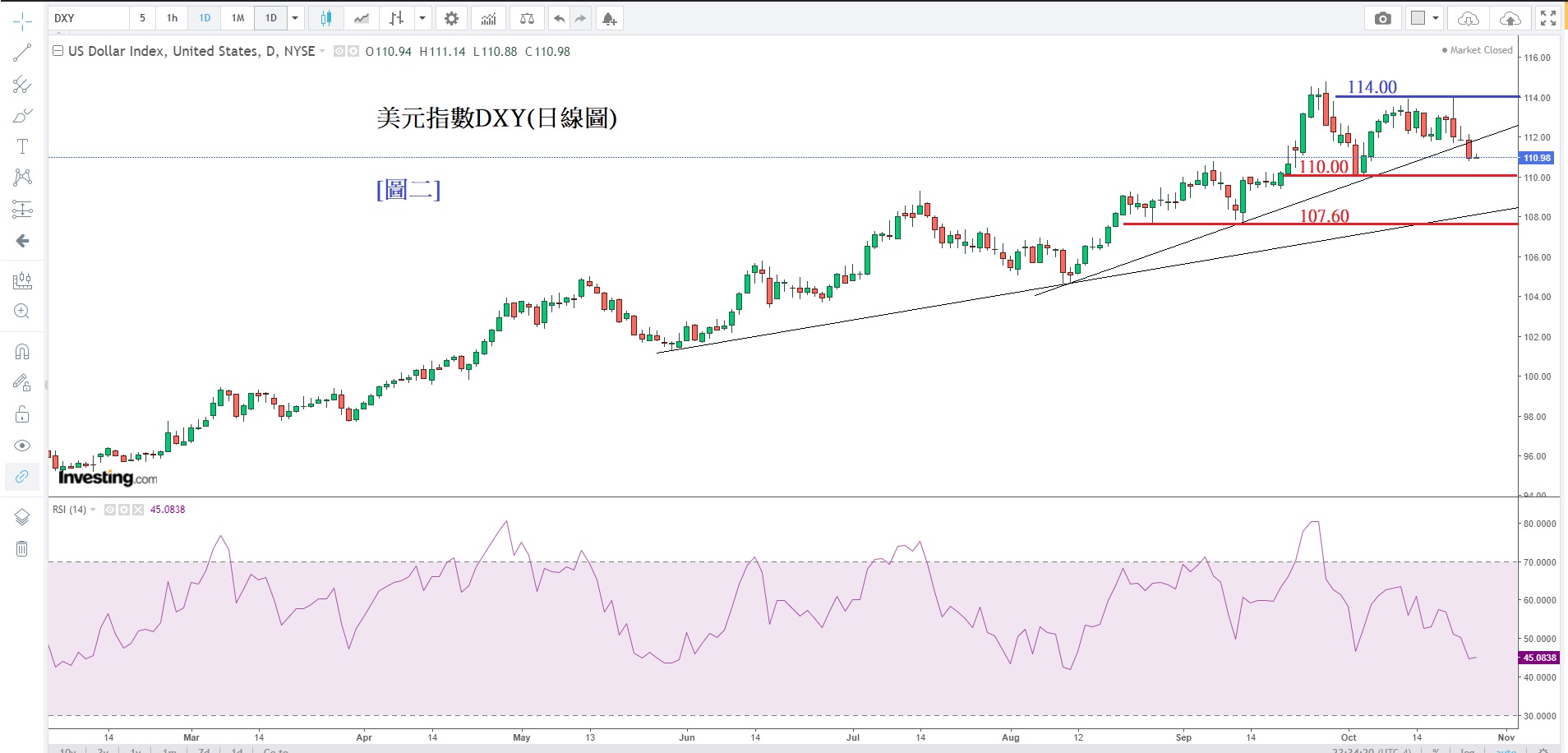
Task: Remove drawings with the trash can icon
Action: point(22,548)
